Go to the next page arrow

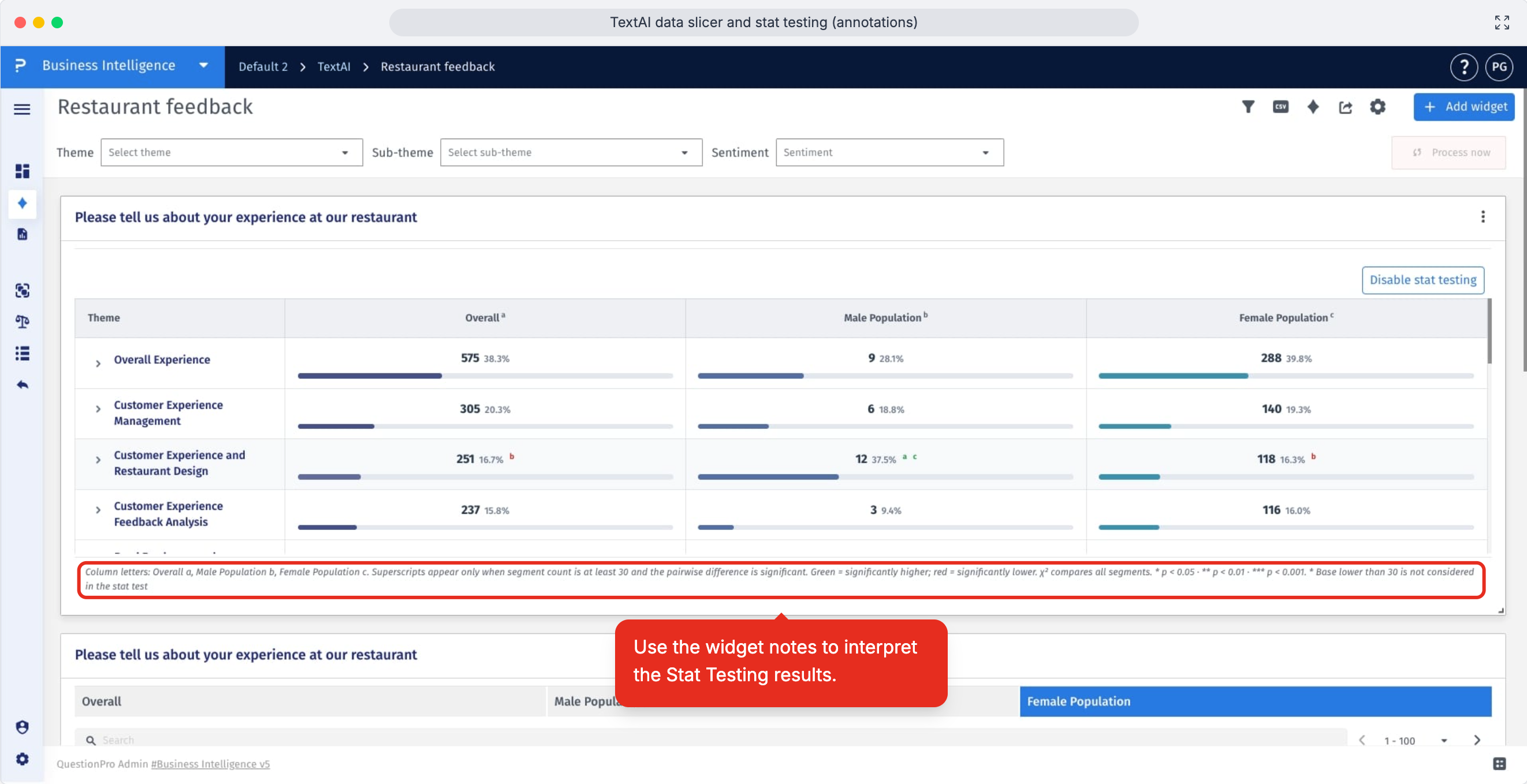coord(1477,740)
